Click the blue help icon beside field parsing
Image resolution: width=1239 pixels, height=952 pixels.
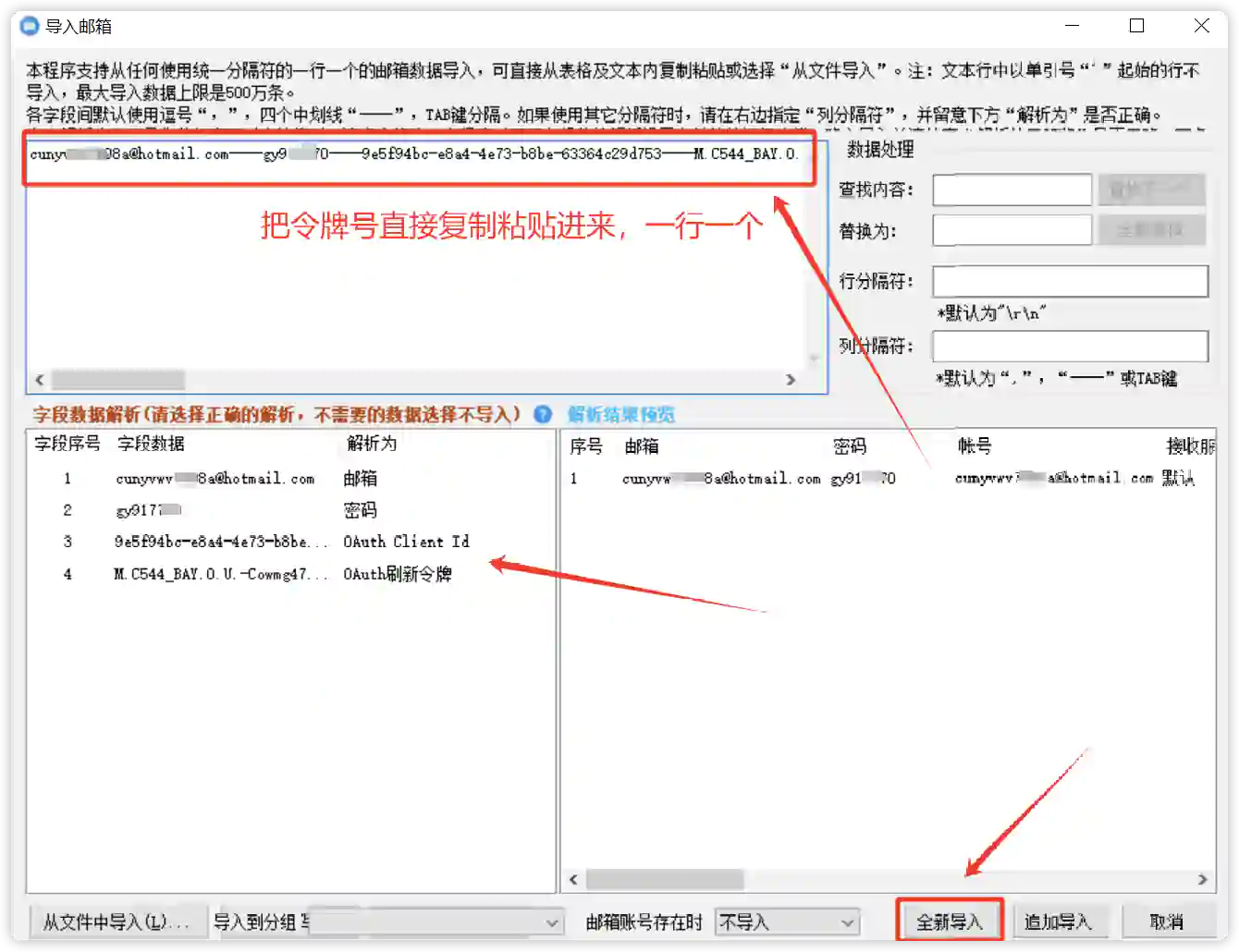(x=543, y=414)
